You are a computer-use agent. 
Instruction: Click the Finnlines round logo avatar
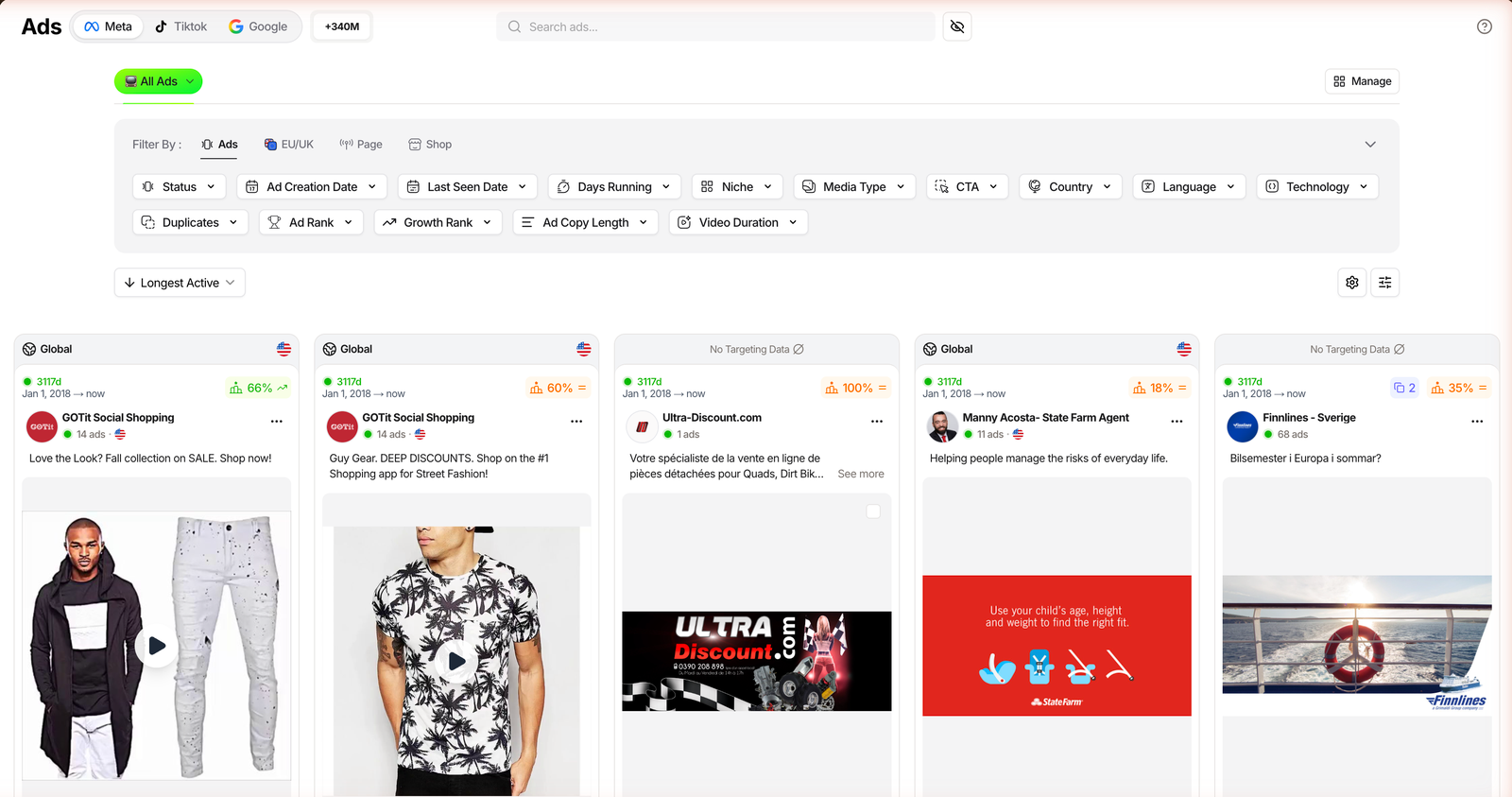1242,426
